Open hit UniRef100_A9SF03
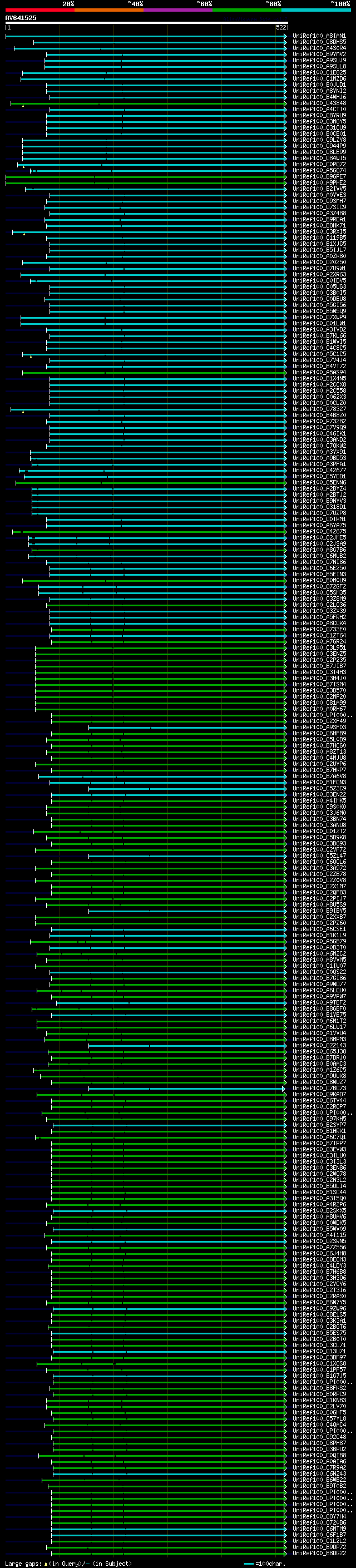This screenshot has width=356, height=1568. click(x=319, y=728)
